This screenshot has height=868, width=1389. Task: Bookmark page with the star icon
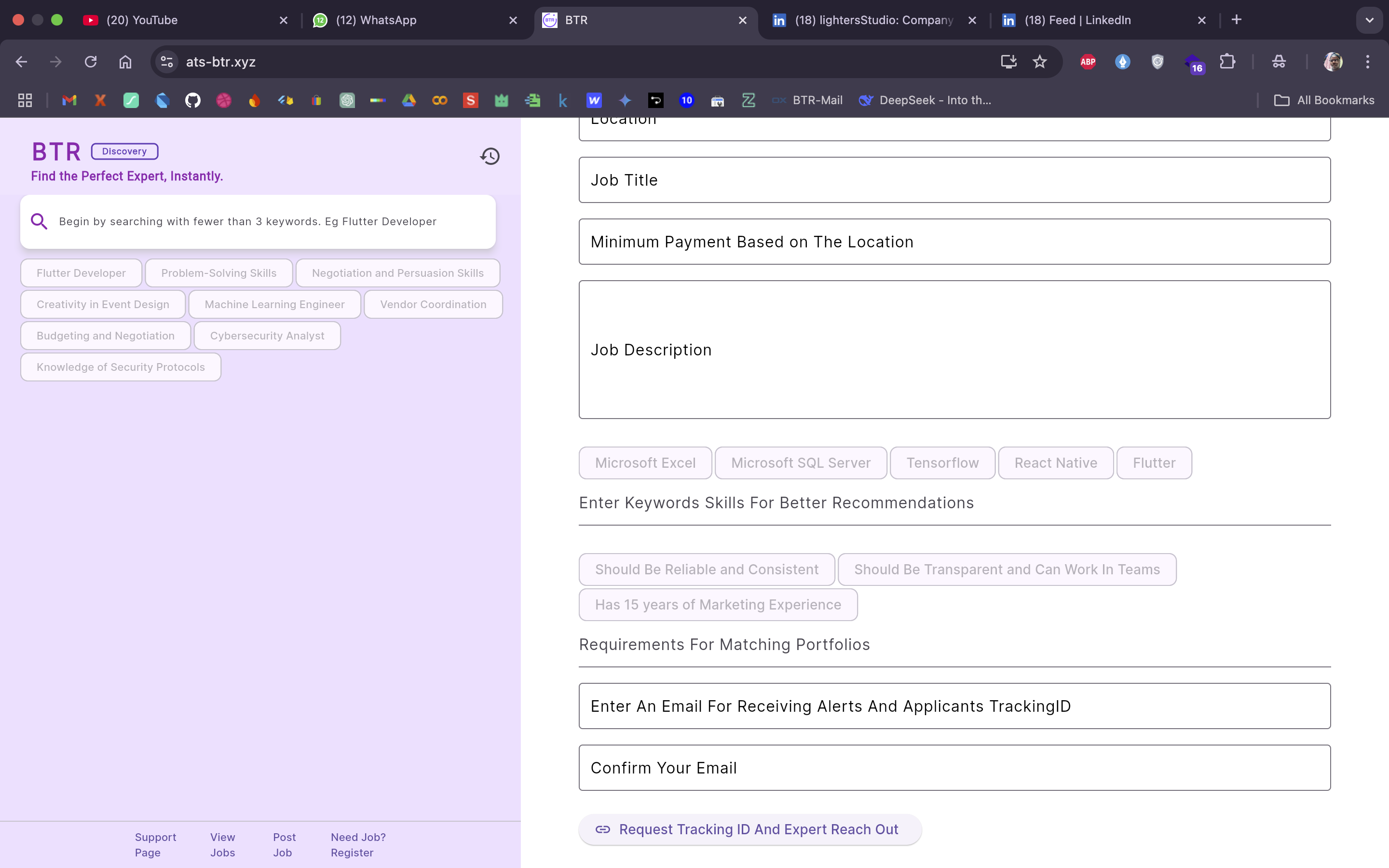(1039, 62)
